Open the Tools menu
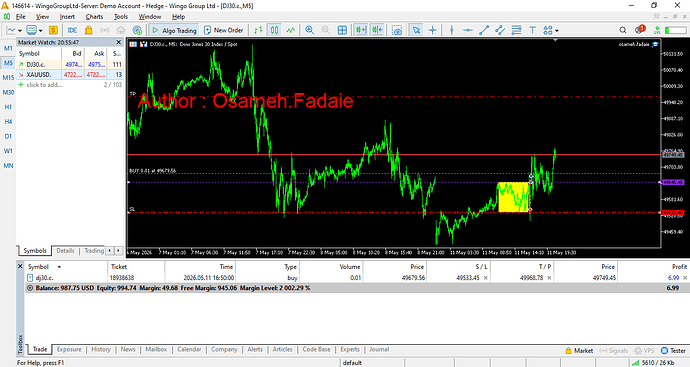Screen dimensions: 690x367 [121, 17]
